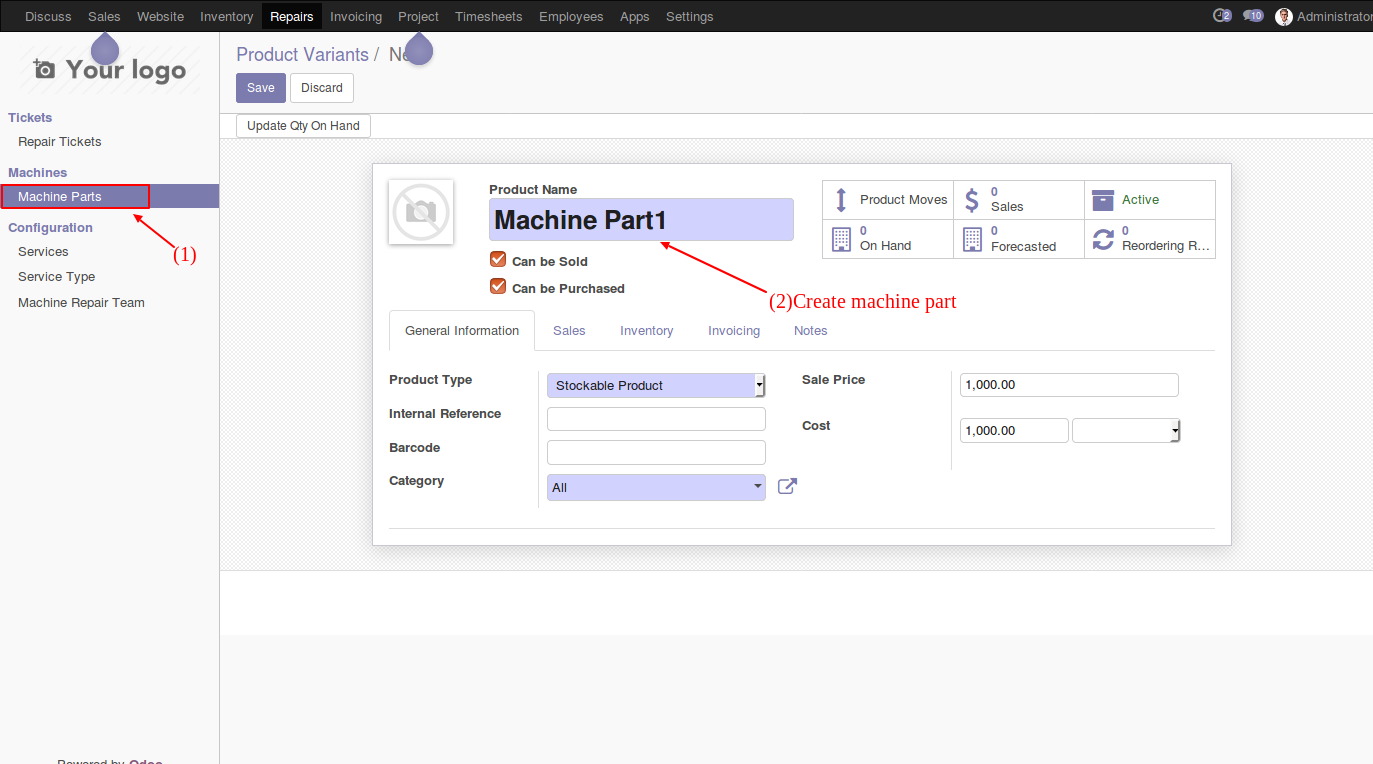Click the Internal Reference field
This screenshot has width=1373, height=764.
click(656, 419)
